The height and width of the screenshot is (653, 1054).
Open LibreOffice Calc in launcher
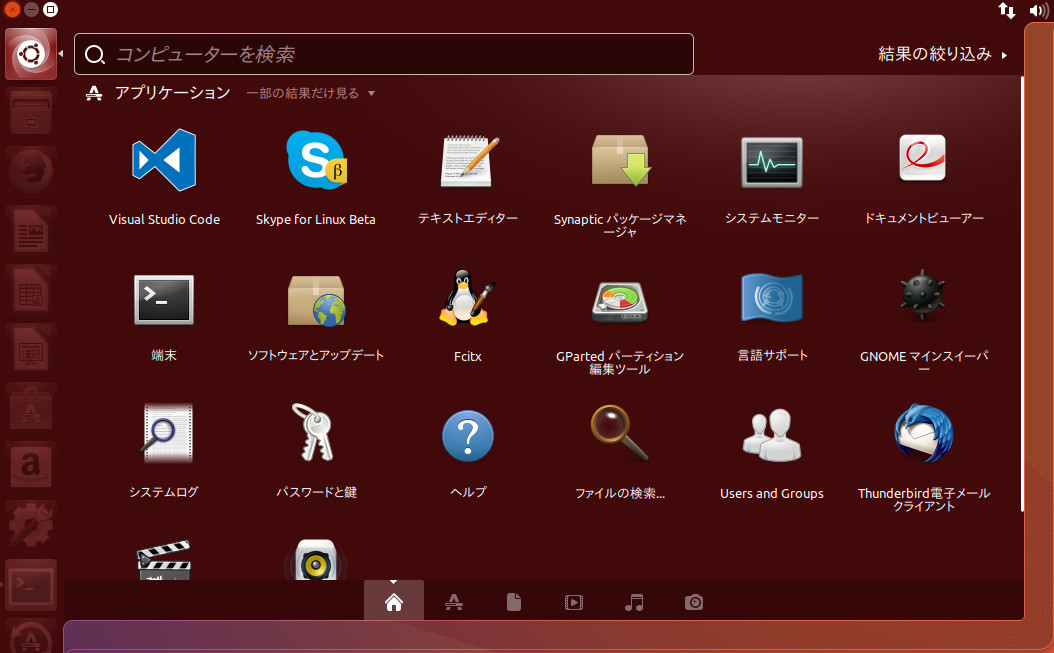31,289
